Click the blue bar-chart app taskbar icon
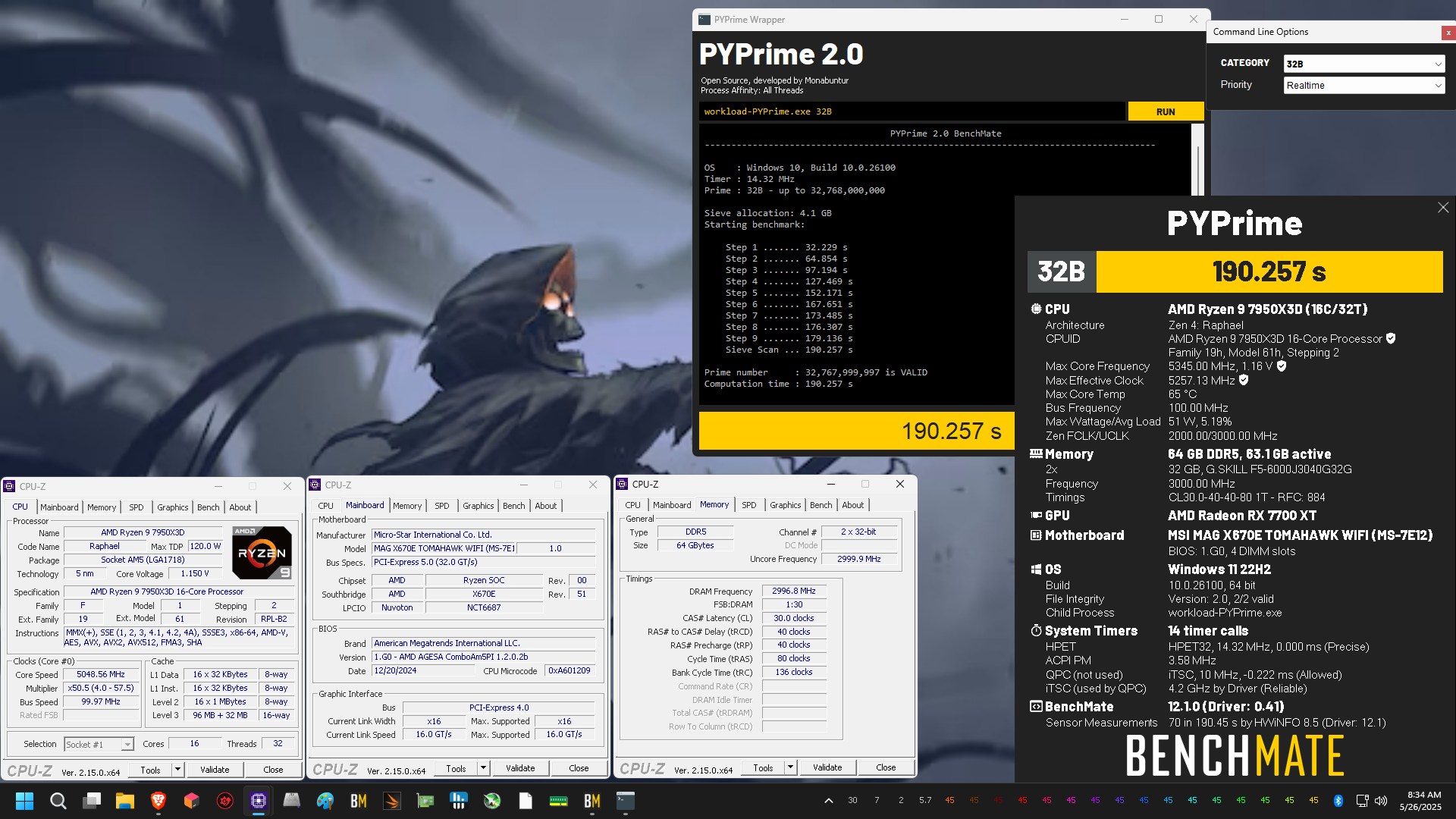 pos(459,801)
